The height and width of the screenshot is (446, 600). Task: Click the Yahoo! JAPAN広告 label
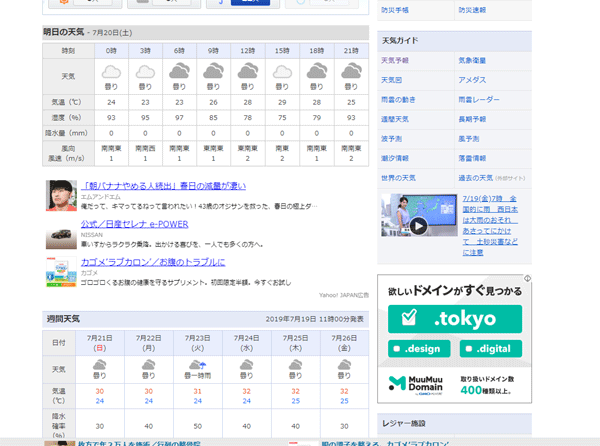[x=344, y=295]
